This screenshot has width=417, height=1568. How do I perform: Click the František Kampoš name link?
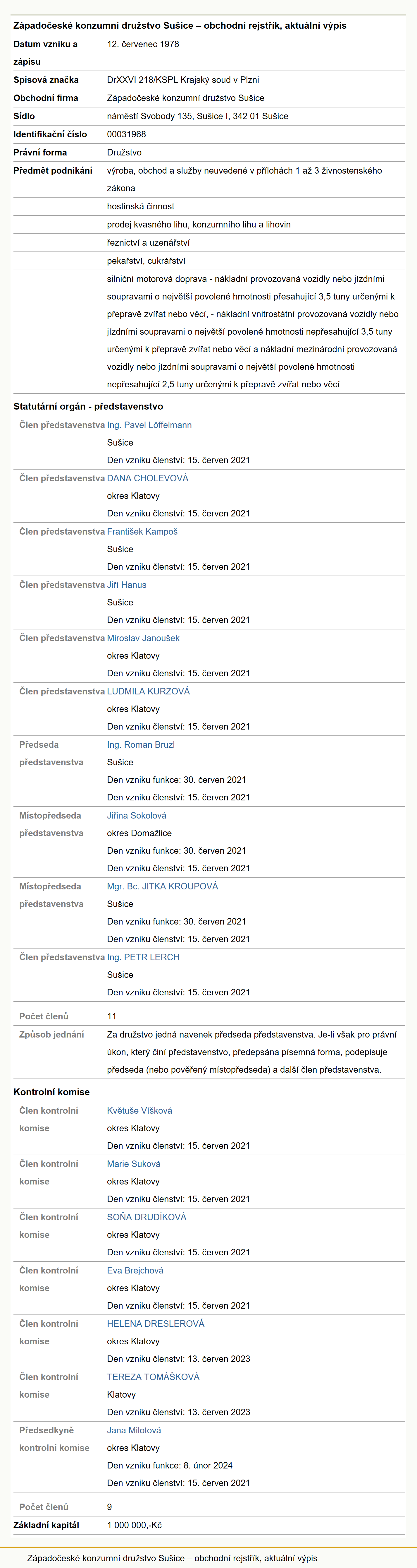[142, 531]
